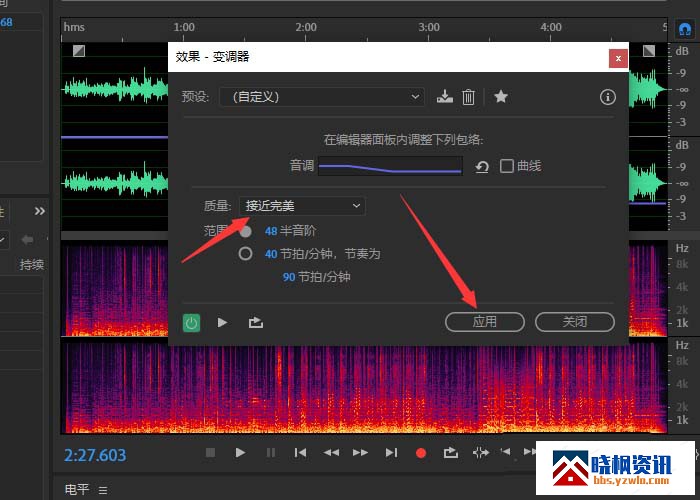The width and height of the screenshot is (700, 500).
Task: Apply the effect with 应用 button
Action: (485, 322)
